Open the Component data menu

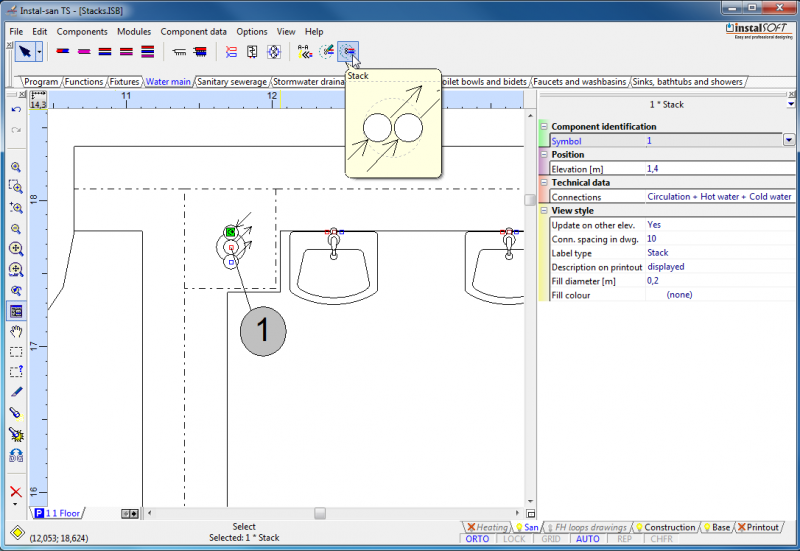(x=193, y=32)
